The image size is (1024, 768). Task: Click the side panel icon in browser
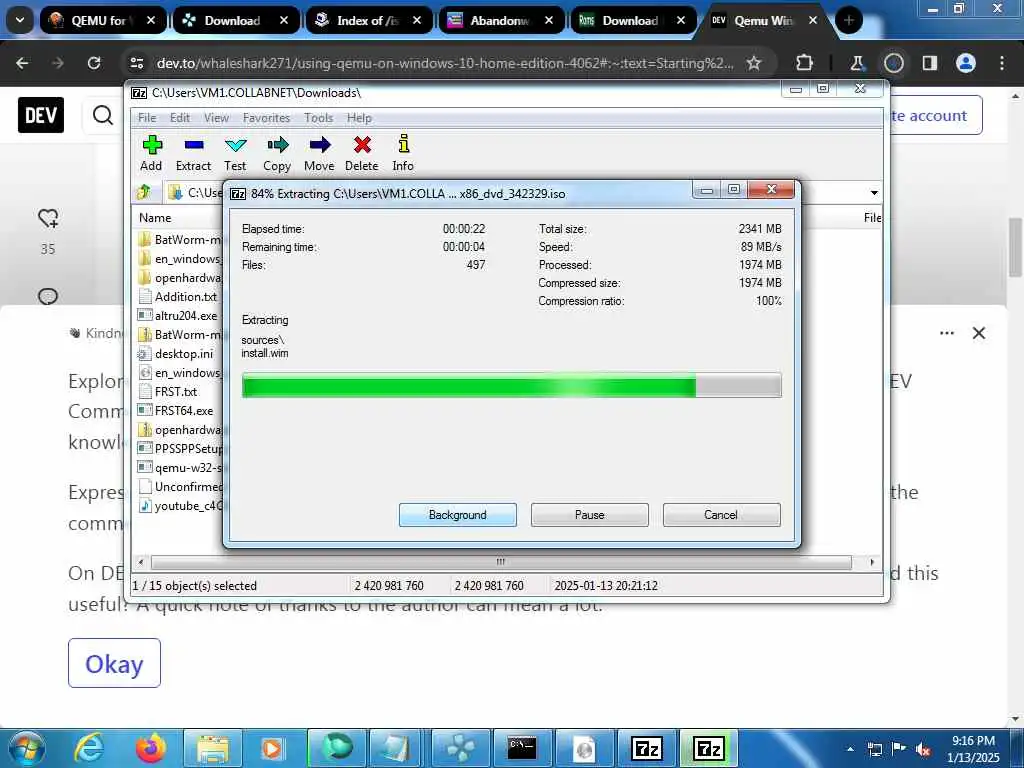929,63
